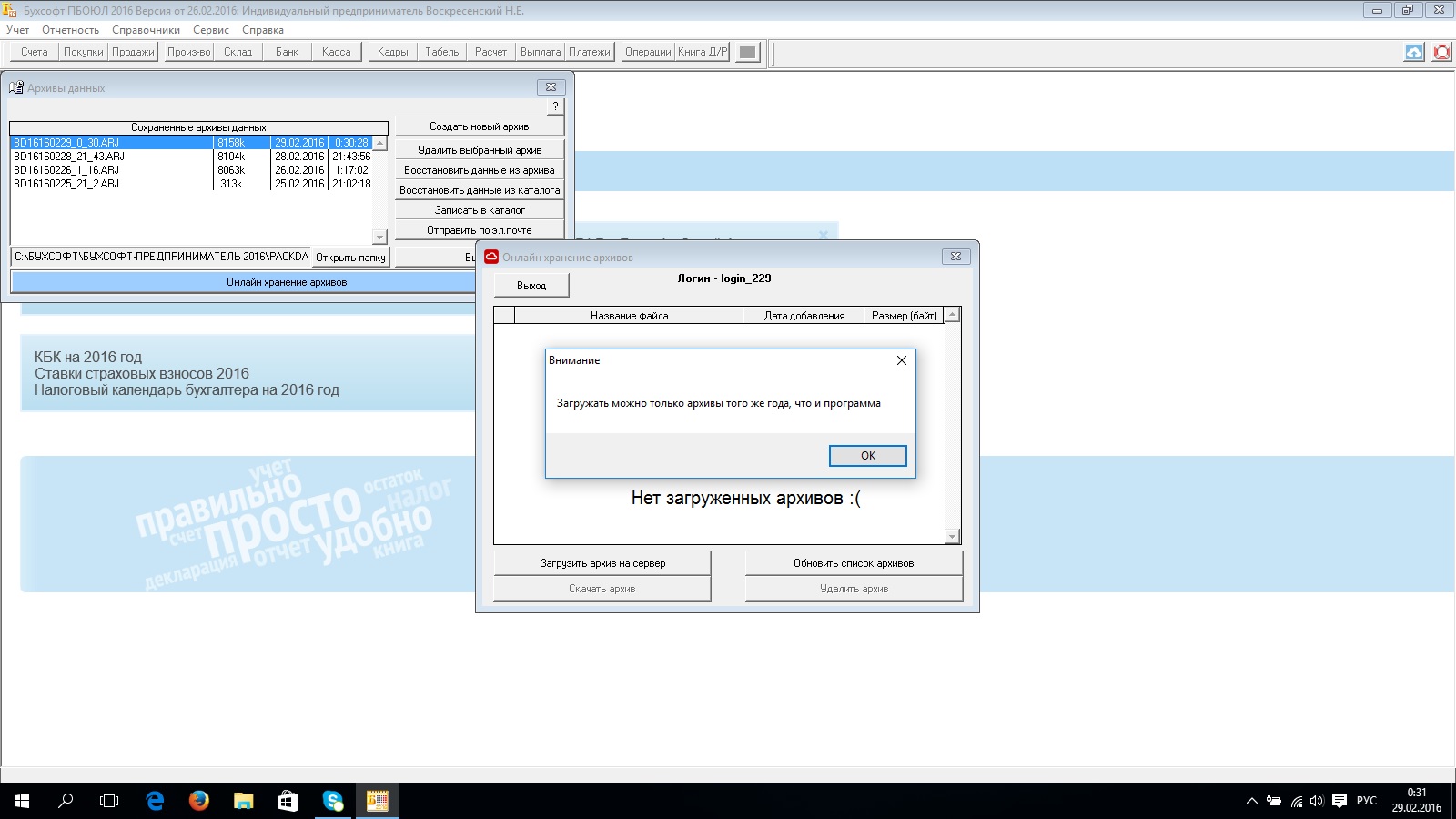Open Skype from the taskbar

(333, 801)
